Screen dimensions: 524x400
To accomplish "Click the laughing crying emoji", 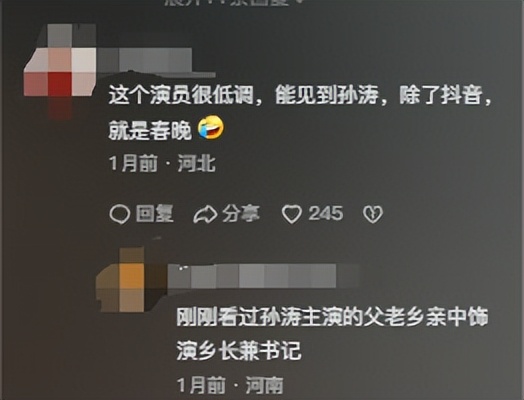I will [x=211, y=128].
